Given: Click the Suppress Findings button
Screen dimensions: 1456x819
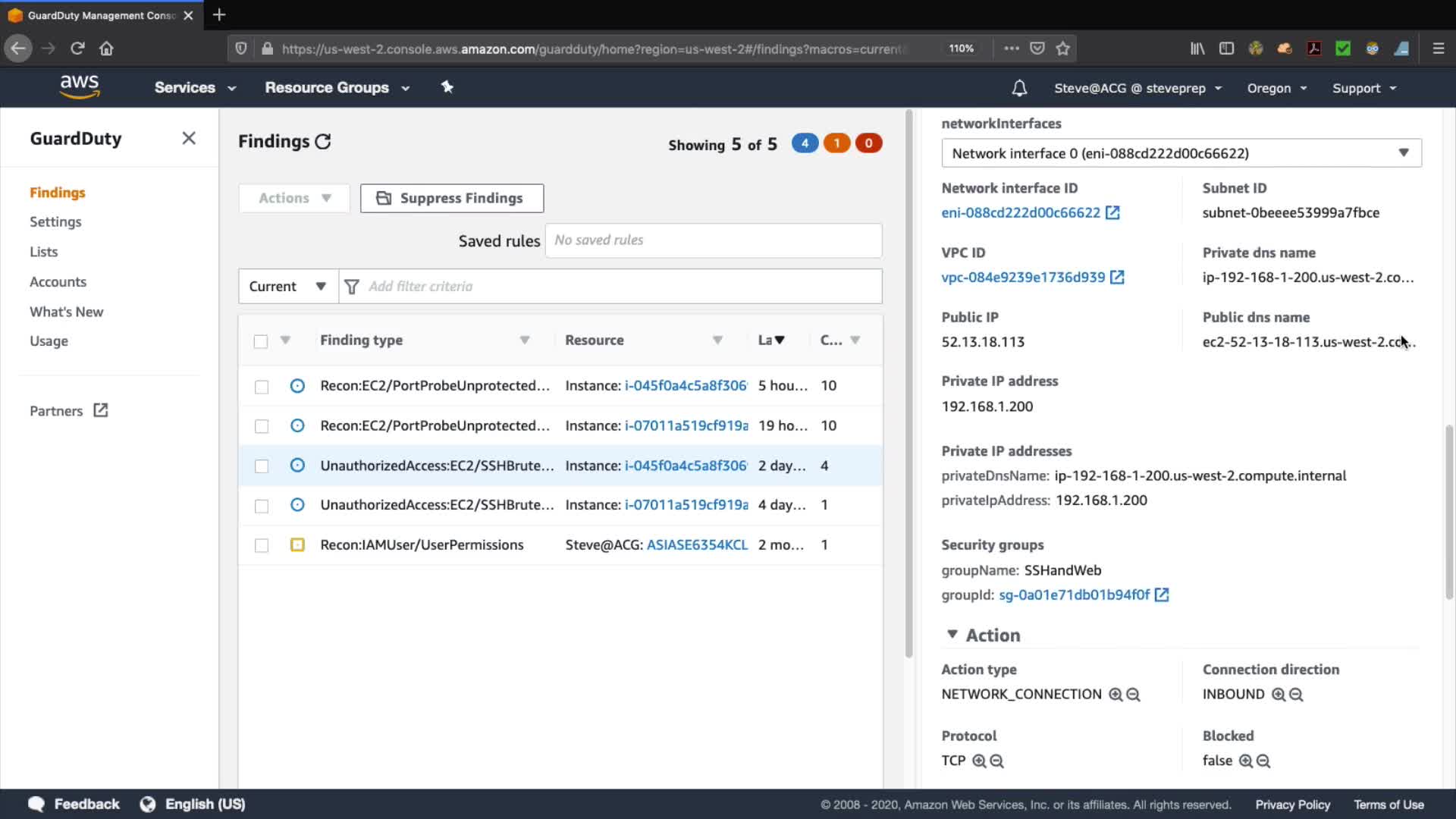Looking at the screenshot, I should 452,198.
